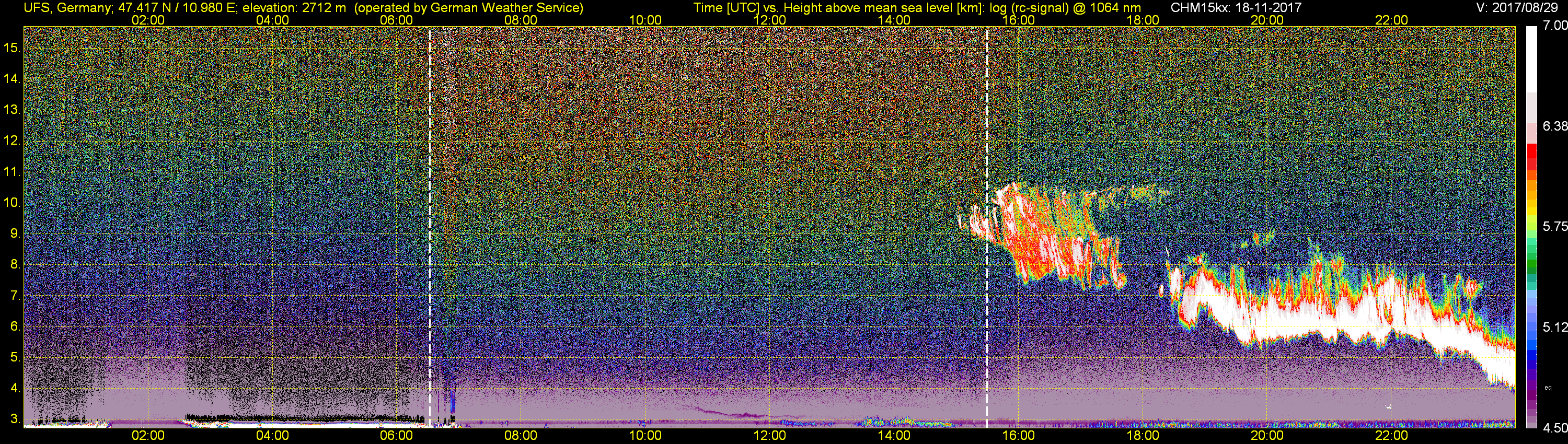The width and height of the screenshot is (1568, 444).
Task: Click the green segment of the color bar
Action: pyautogui.click(x=1532, y=263)
